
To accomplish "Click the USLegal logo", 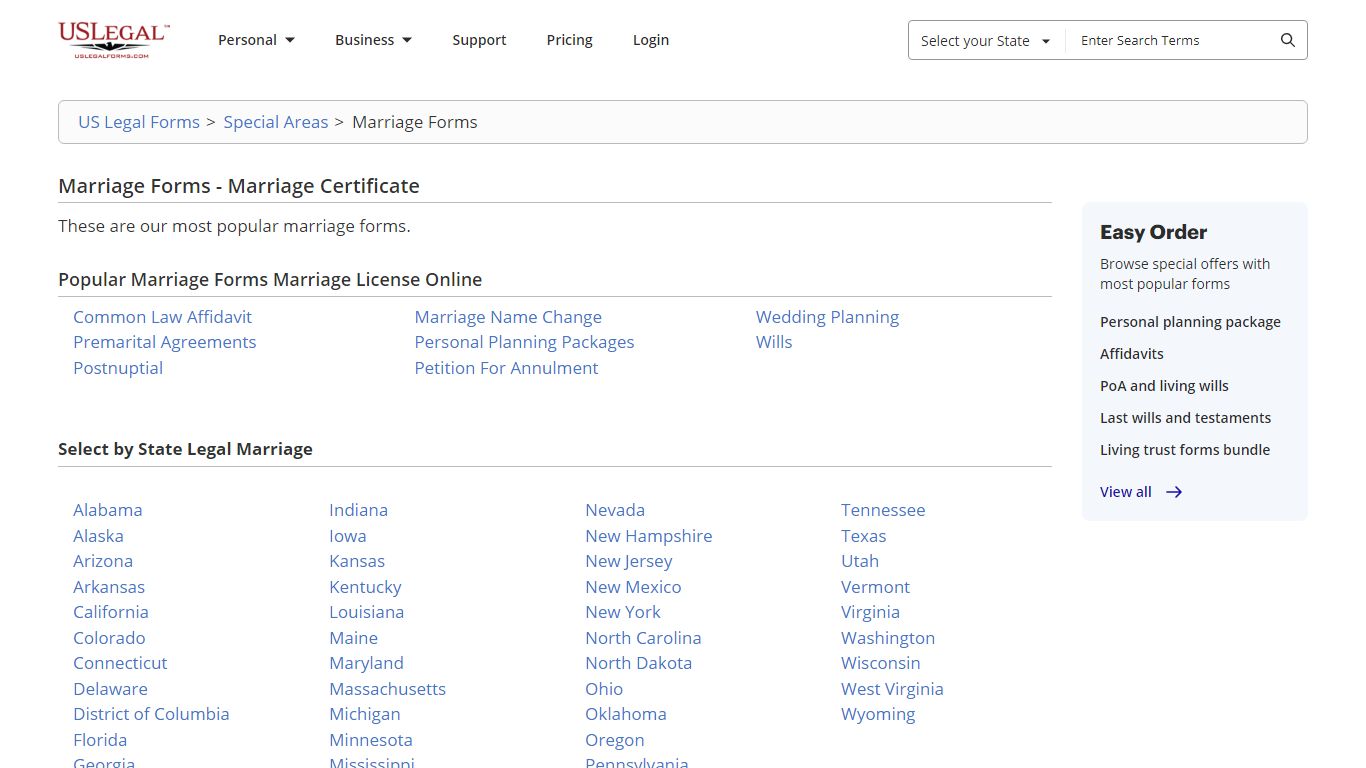I will tap(114, 40).
